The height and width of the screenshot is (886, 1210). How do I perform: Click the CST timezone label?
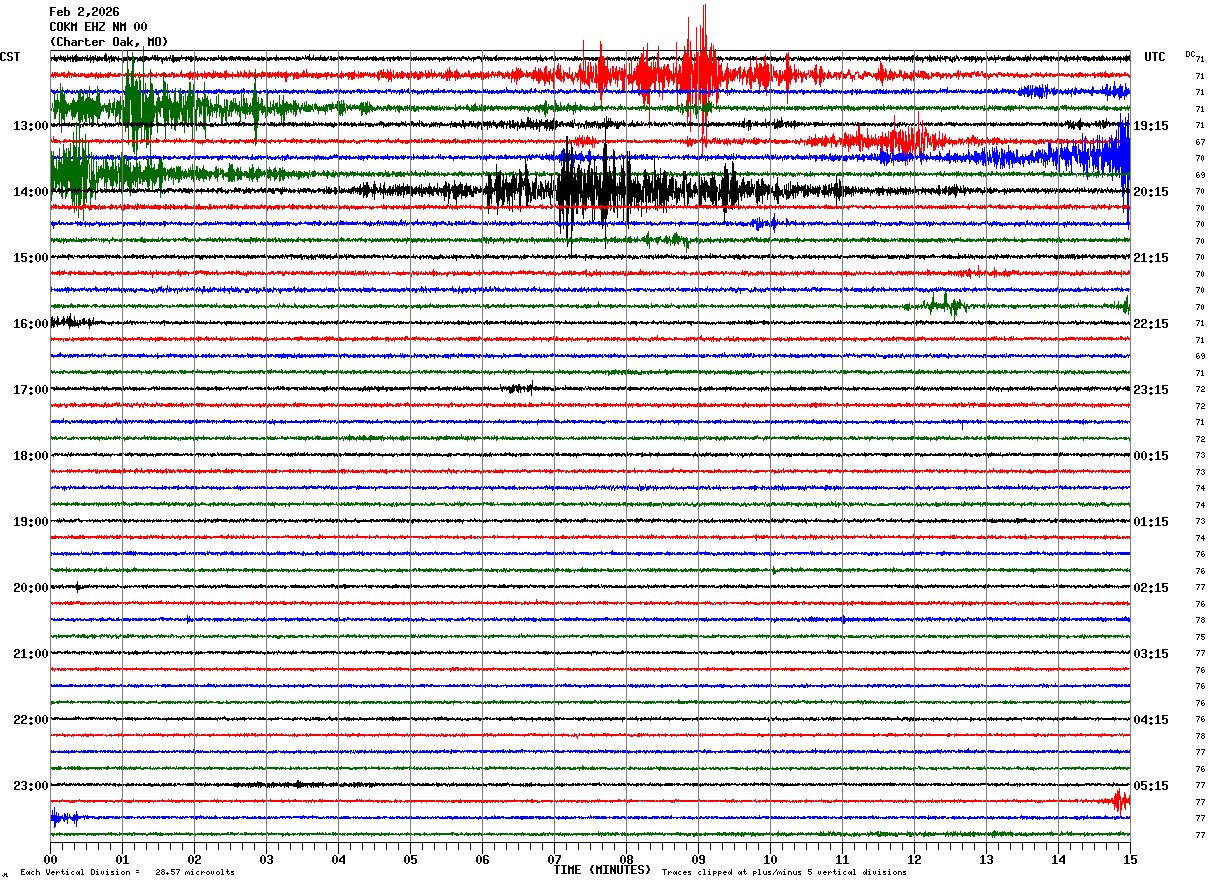tap(10, 57)
